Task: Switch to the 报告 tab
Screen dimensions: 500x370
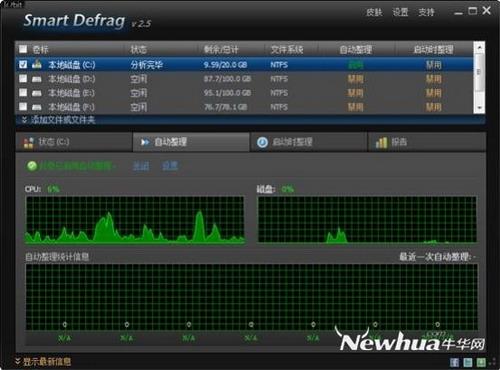Action: click(x=427, y=142)
